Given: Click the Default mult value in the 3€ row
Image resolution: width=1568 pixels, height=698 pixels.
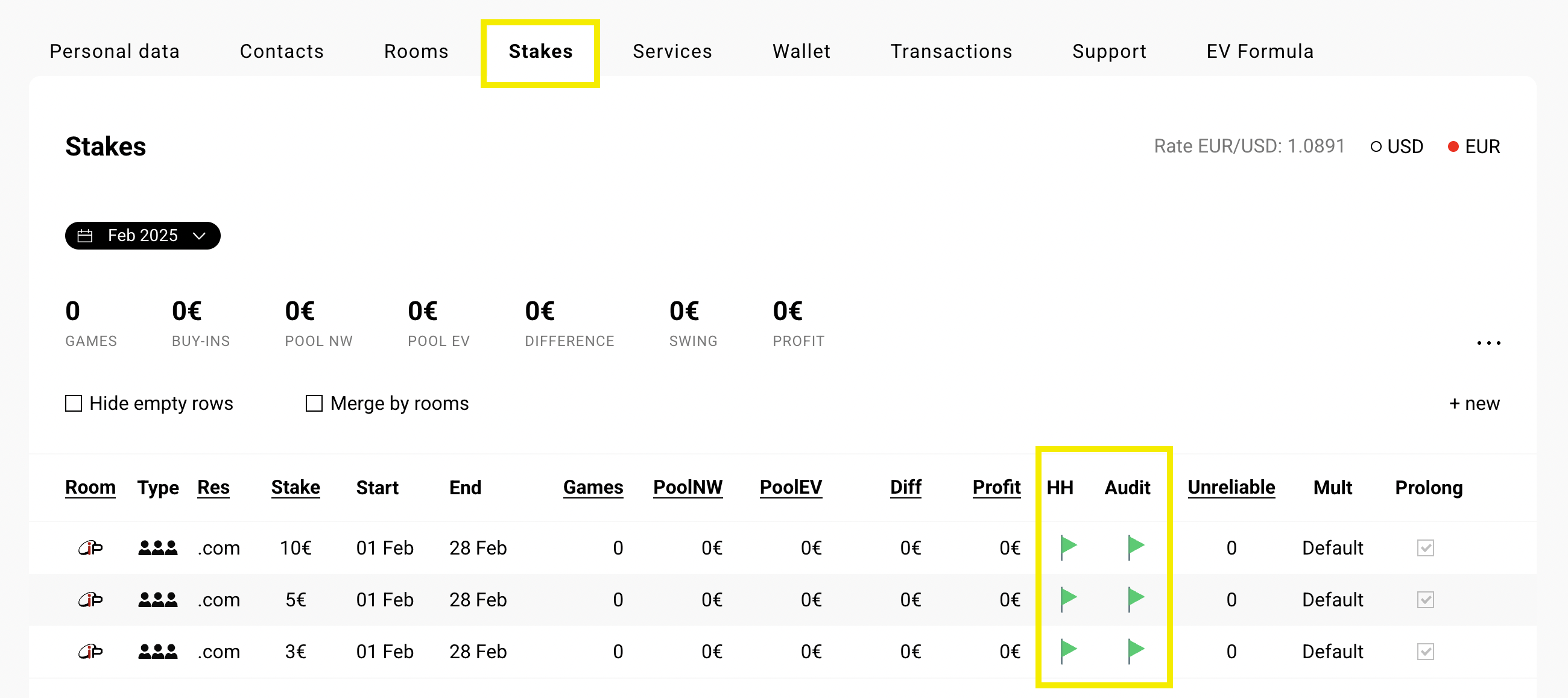Looking at the screenshot, I should (1332, 651).
